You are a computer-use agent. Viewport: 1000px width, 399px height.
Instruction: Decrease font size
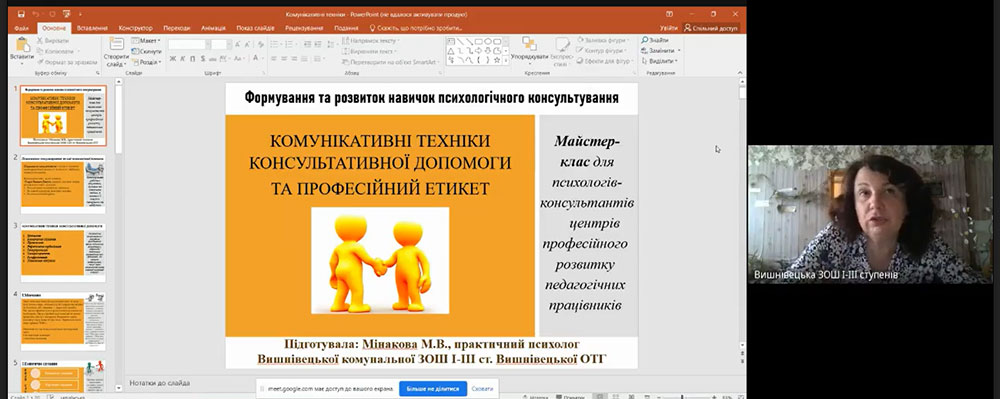click(x=247, y=45)
